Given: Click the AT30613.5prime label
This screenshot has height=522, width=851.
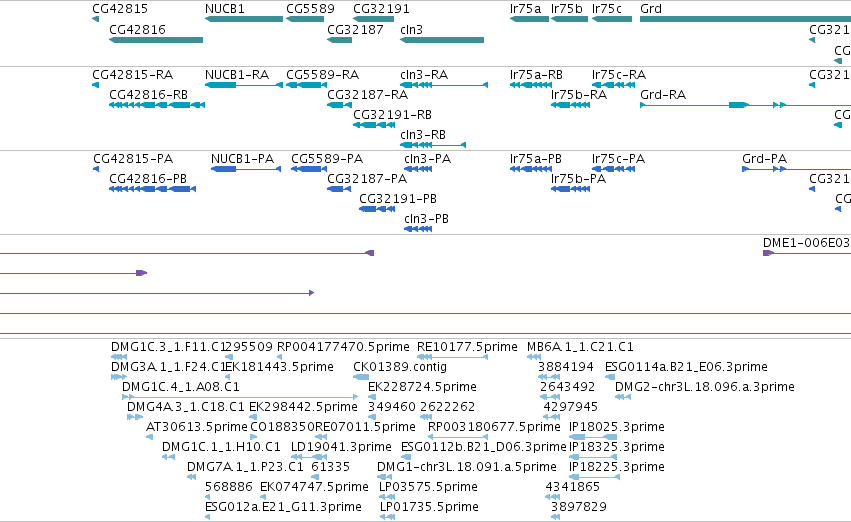Looking at the screenshot, I should click(x=196, y=426).
